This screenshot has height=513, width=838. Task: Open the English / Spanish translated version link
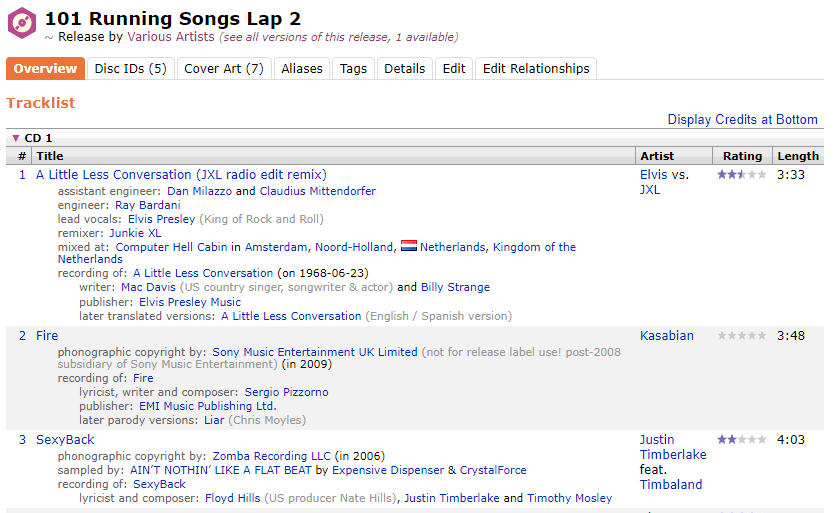pos(291,316)
